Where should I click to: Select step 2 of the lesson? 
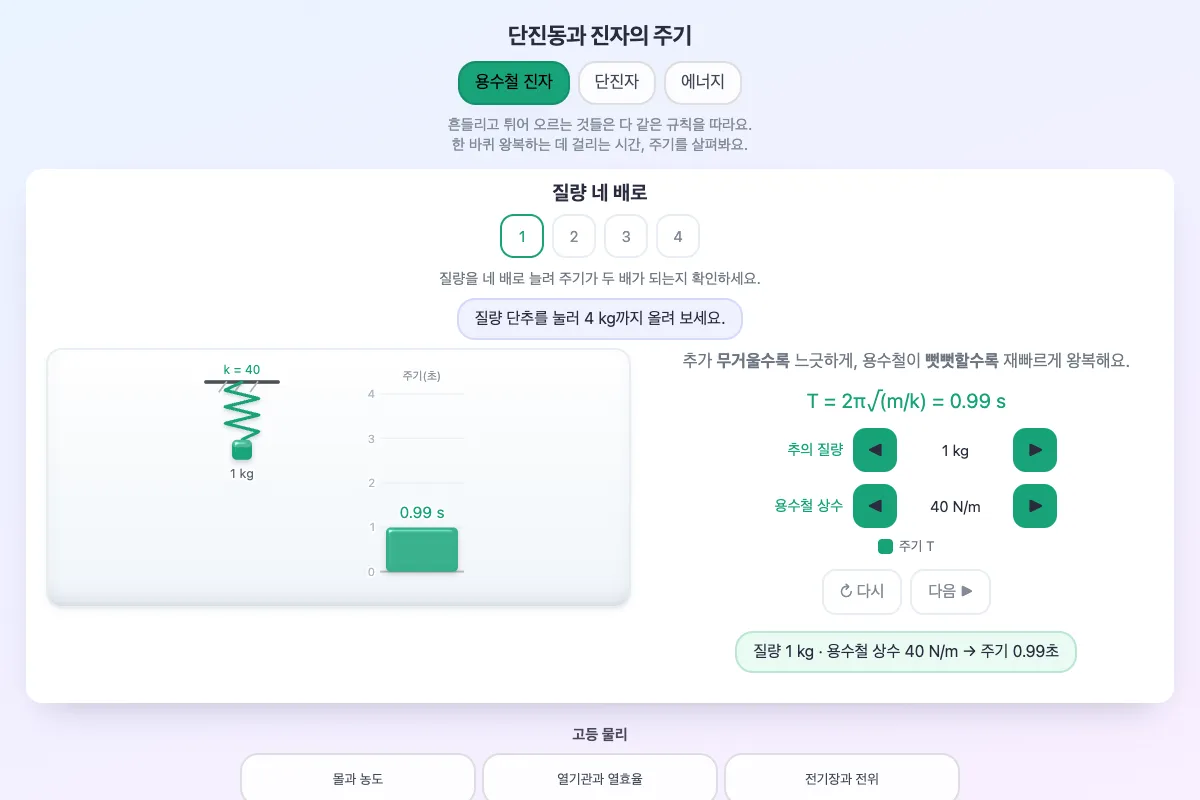tap(574, 237)
